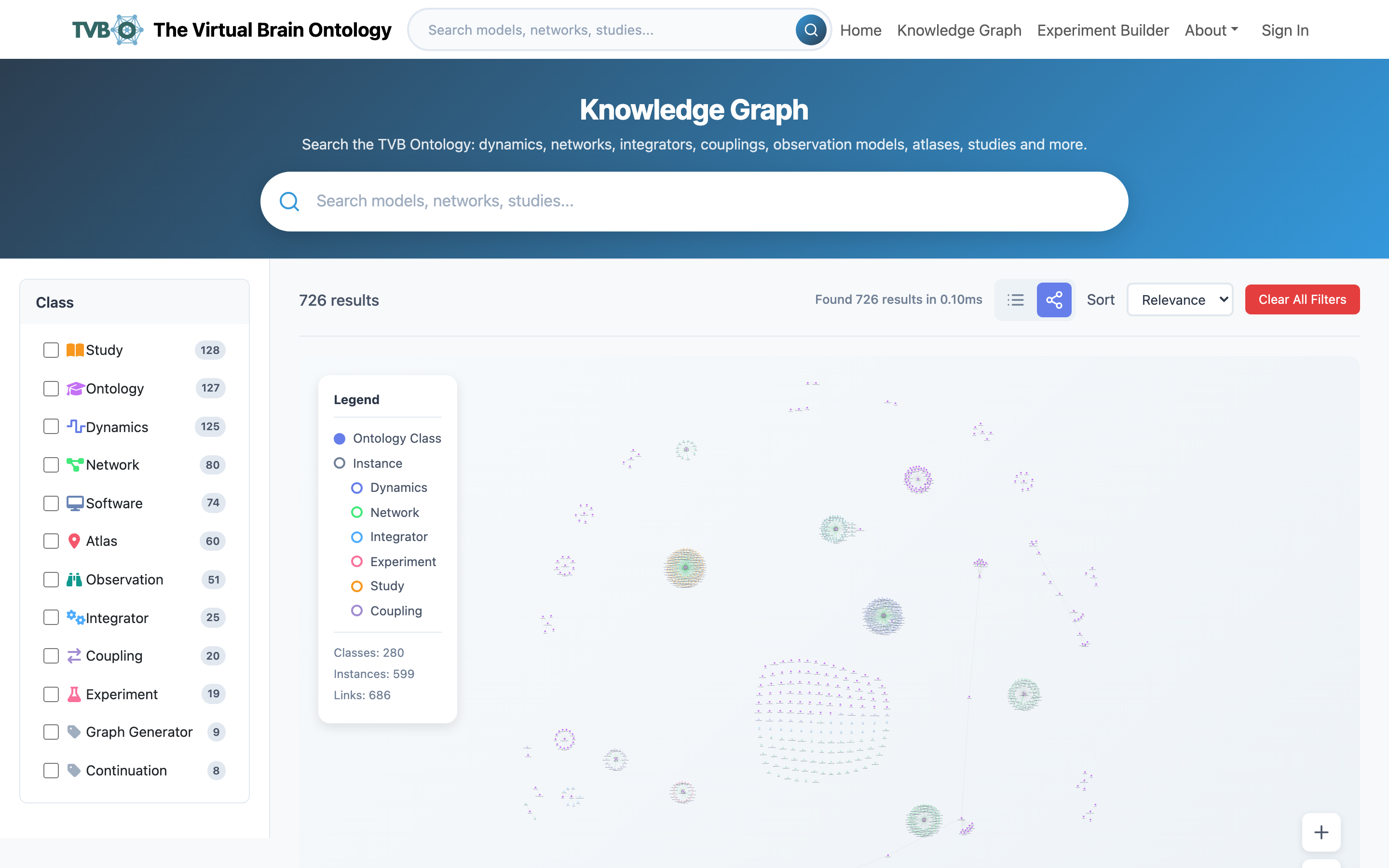This screenshot has height=868, width=1389.
Task: Switch to list view icon
Action: 1015,299
